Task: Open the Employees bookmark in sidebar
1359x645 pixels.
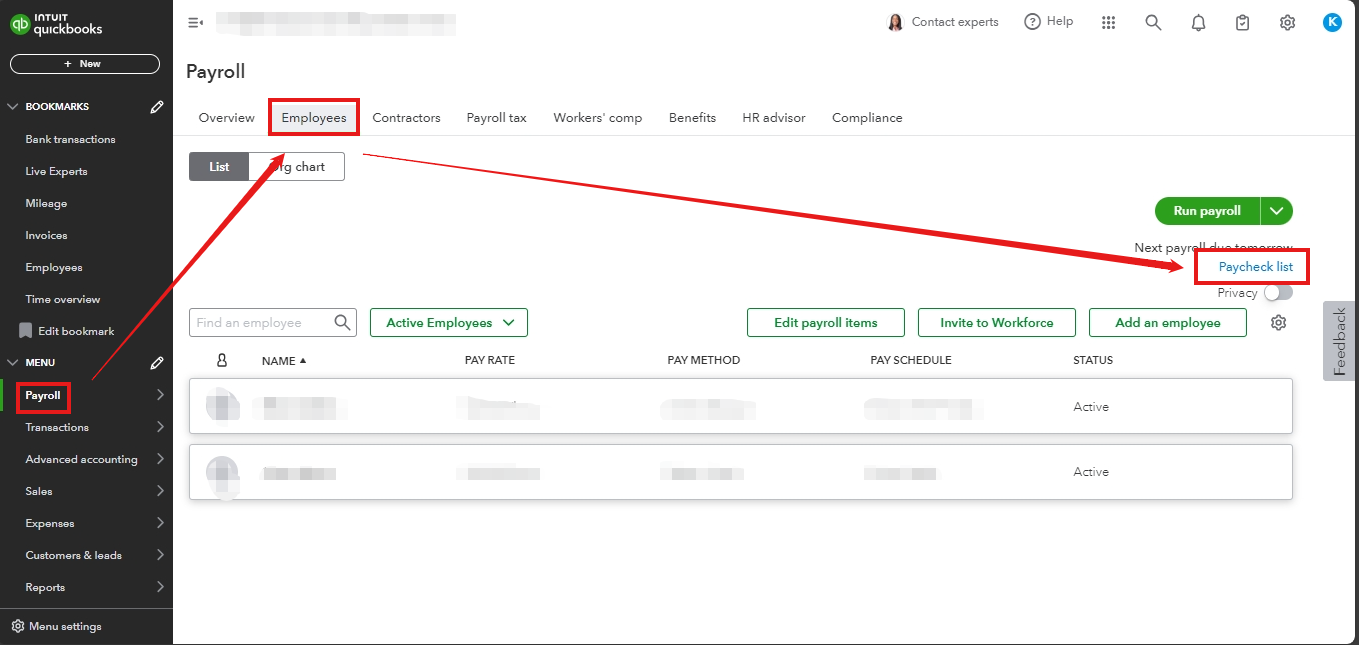Action: pyautogui.click(x=54, y=267)
